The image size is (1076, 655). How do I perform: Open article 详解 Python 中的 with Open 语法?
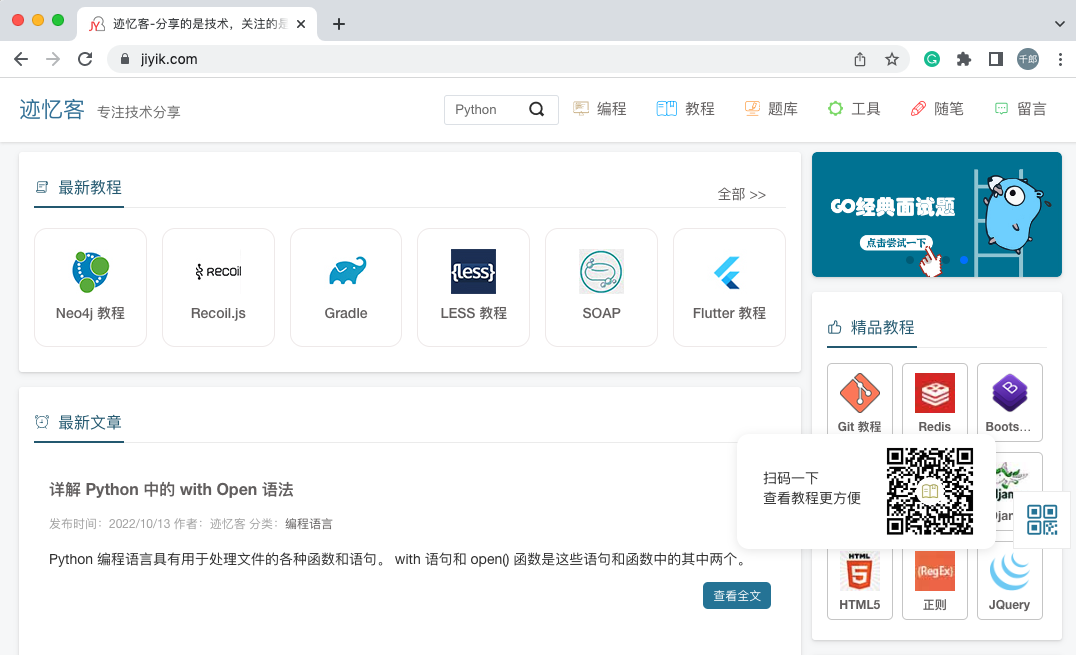[x=171, y=490]
